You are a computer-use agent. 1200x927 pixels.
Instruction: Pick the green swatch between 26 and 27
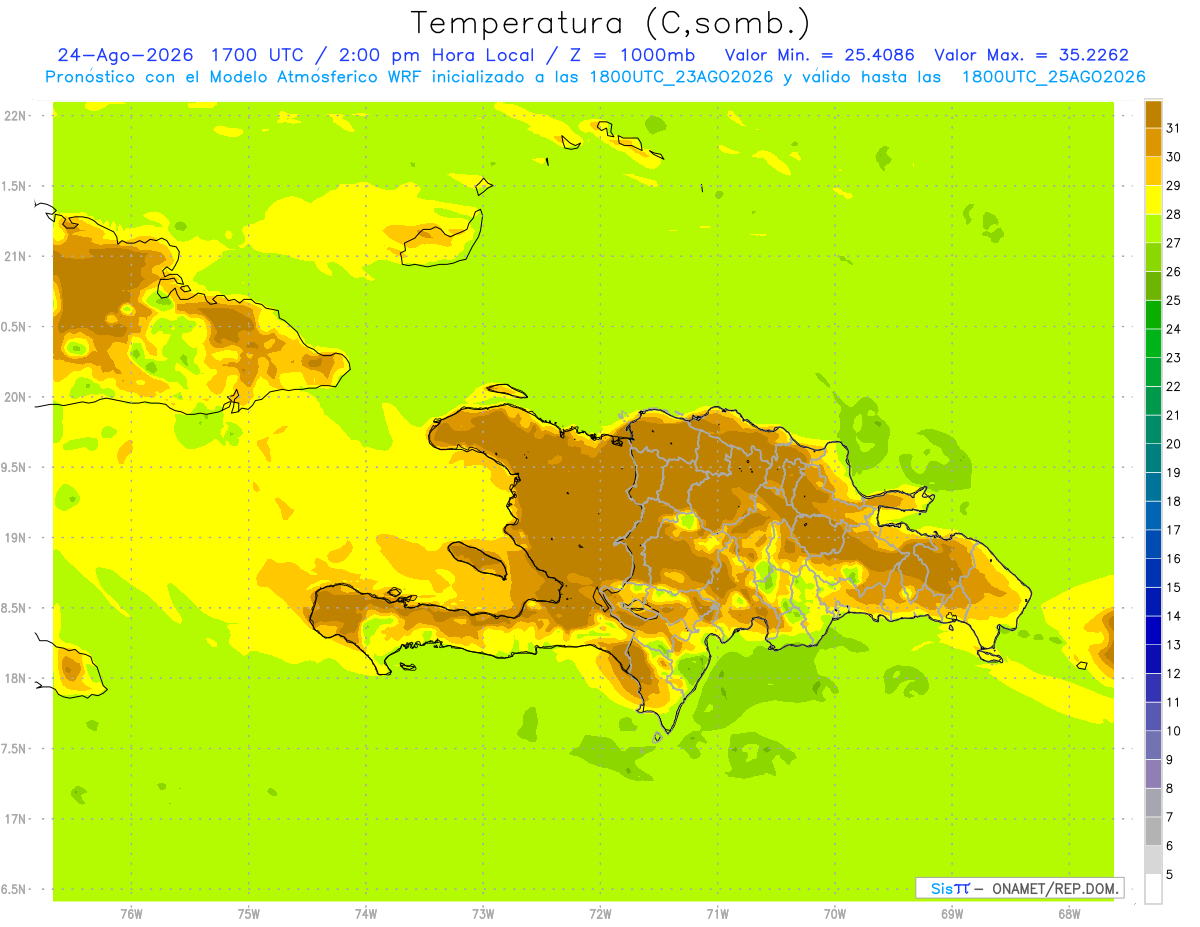(1153, 257)
